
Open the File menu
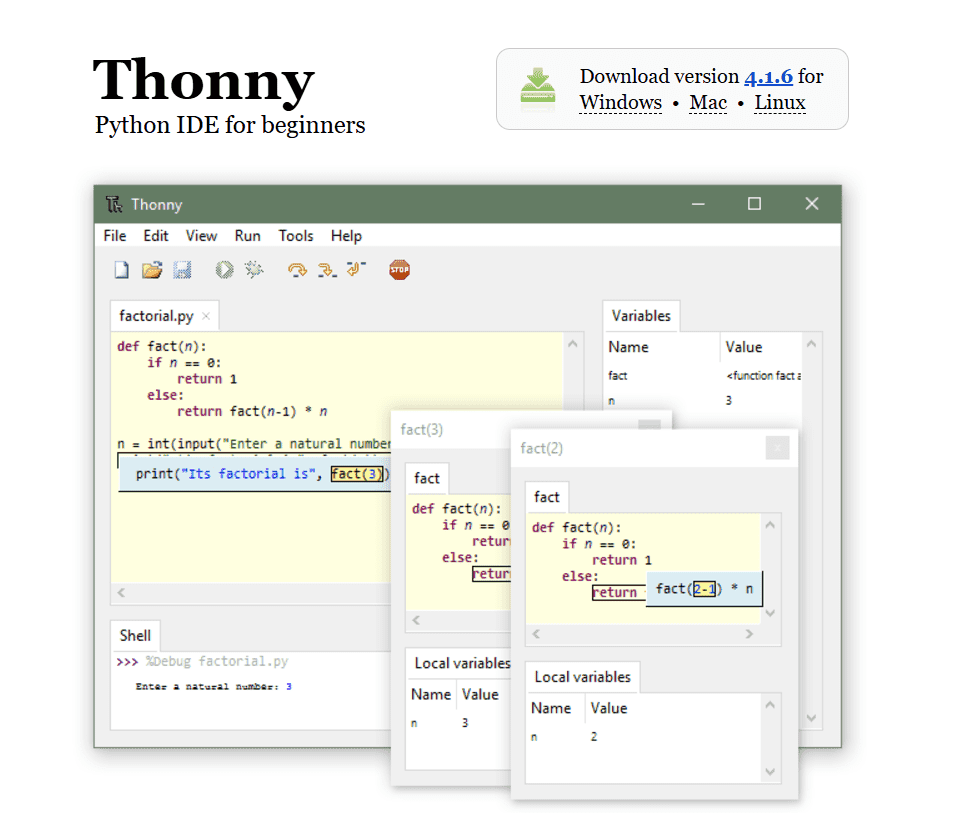coord(115,236)
